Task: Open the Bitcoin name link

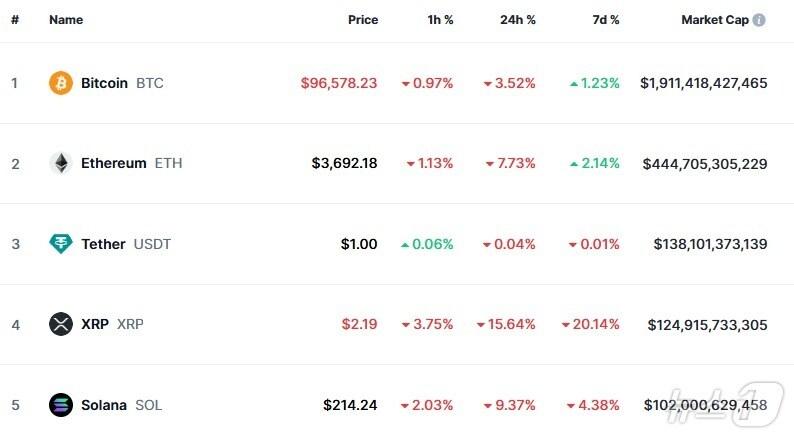Action: 104,83
